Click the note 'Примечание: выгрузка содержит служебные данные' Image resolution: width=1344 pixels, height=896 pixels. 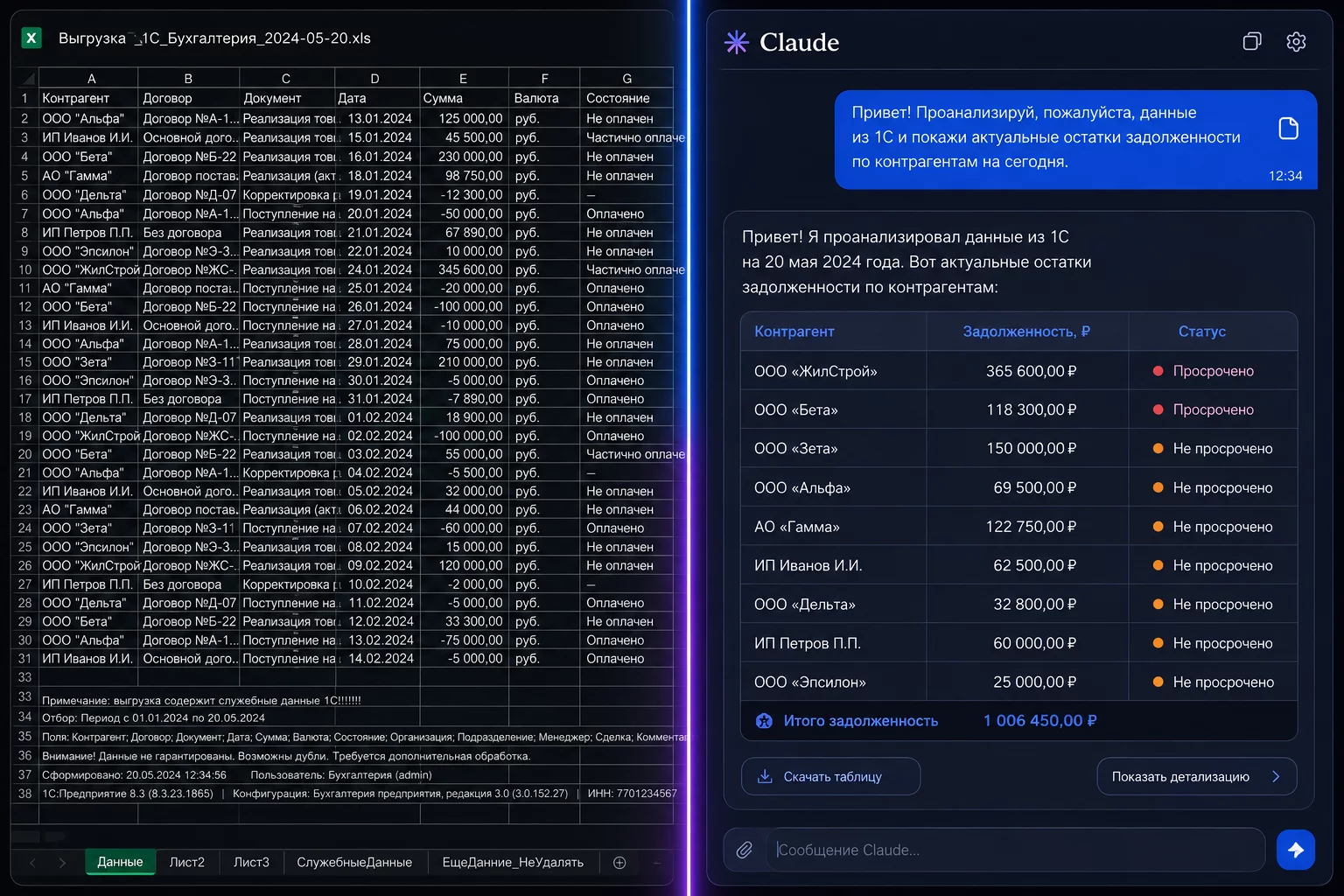click(x=201, y=700)
